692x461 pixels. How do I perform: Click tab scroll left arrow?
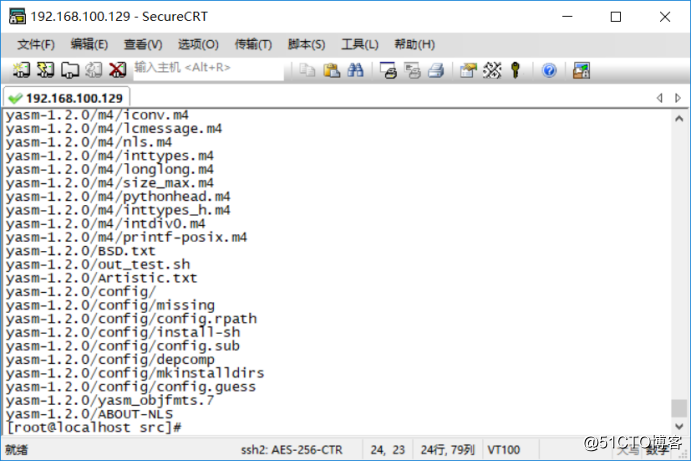[659, 97]
